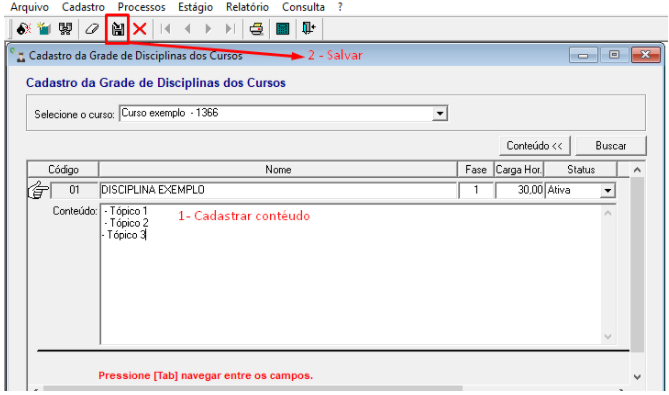The height and width of the screenshot is (395, 669).
Task: Go to previous record arrow in toolbar
Action: pyautogui.click(x=187, y=29)
